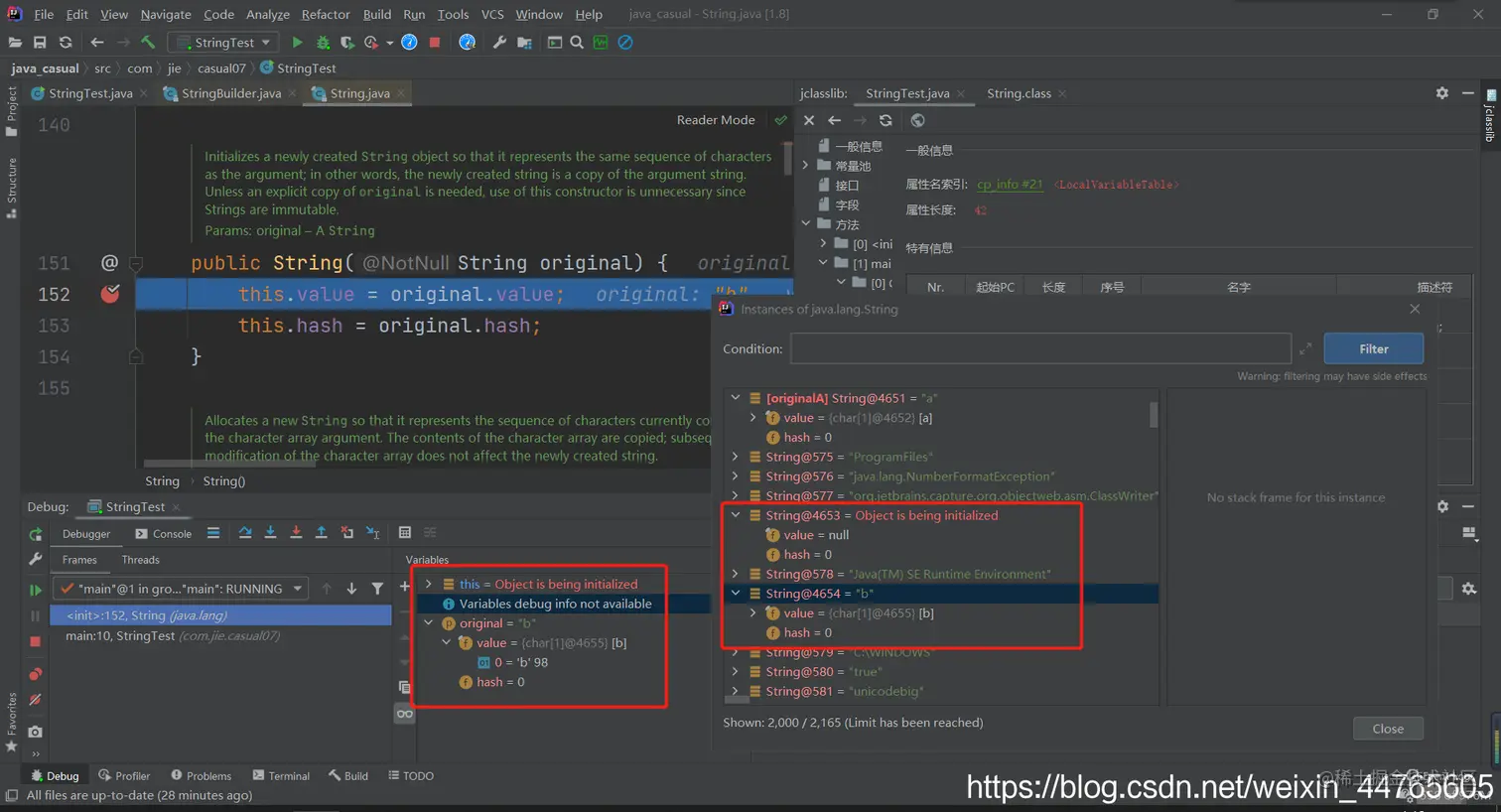Click the Condition input field
1501x812 pixels.
pos(1040,348)
